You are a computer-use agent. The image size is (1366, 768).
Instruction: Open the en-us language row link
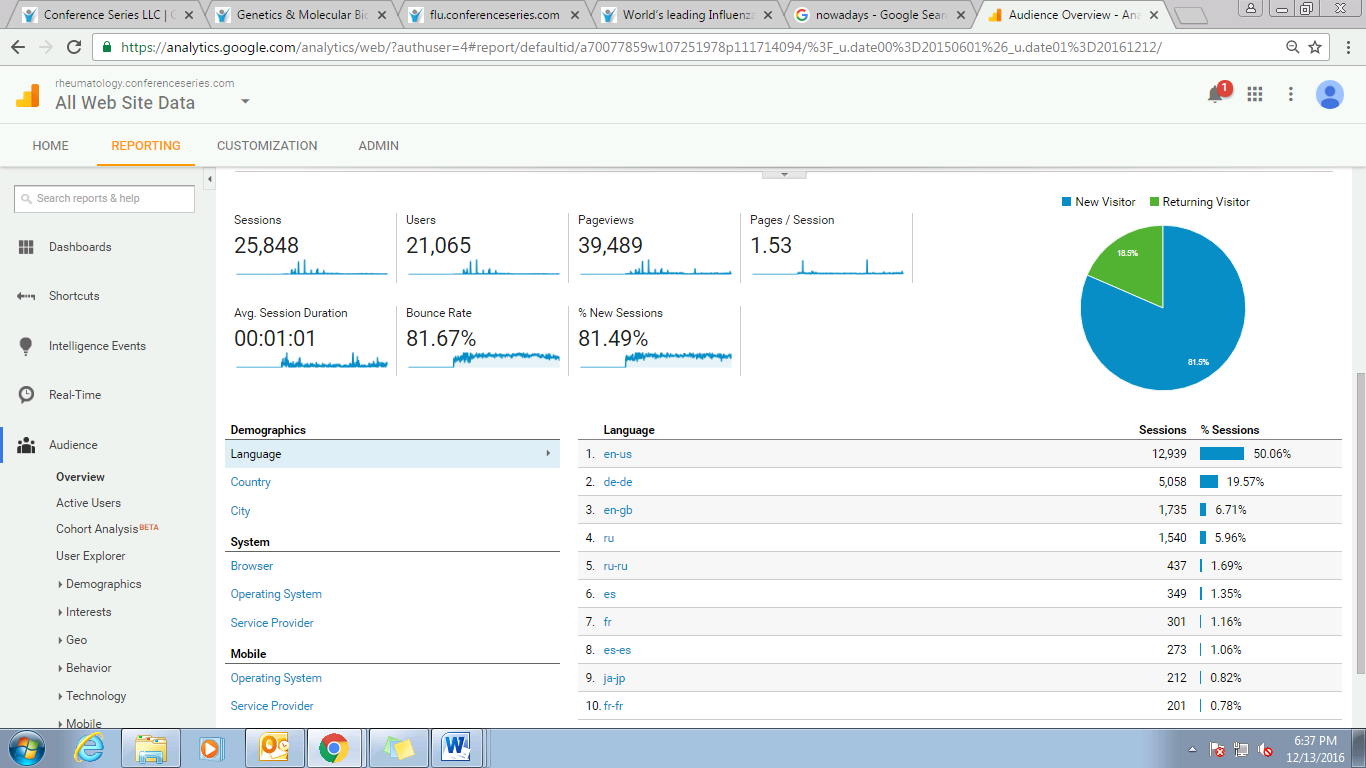click(x=617, y=454)
